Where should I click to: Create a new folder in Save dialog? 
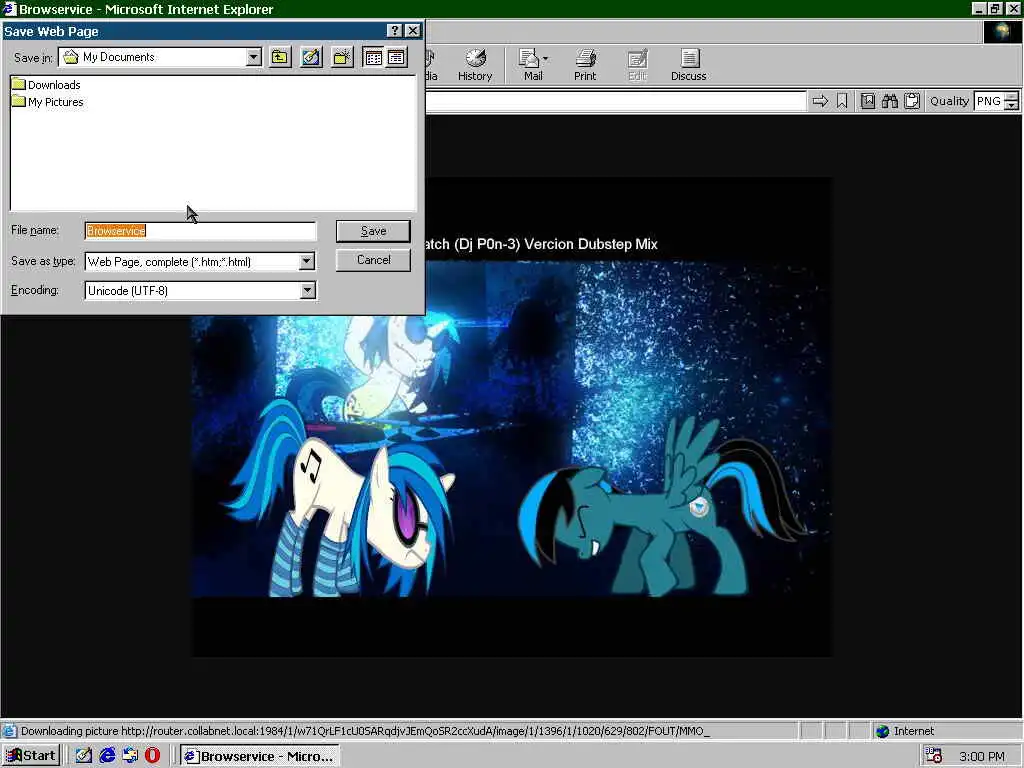pos(342,57)
